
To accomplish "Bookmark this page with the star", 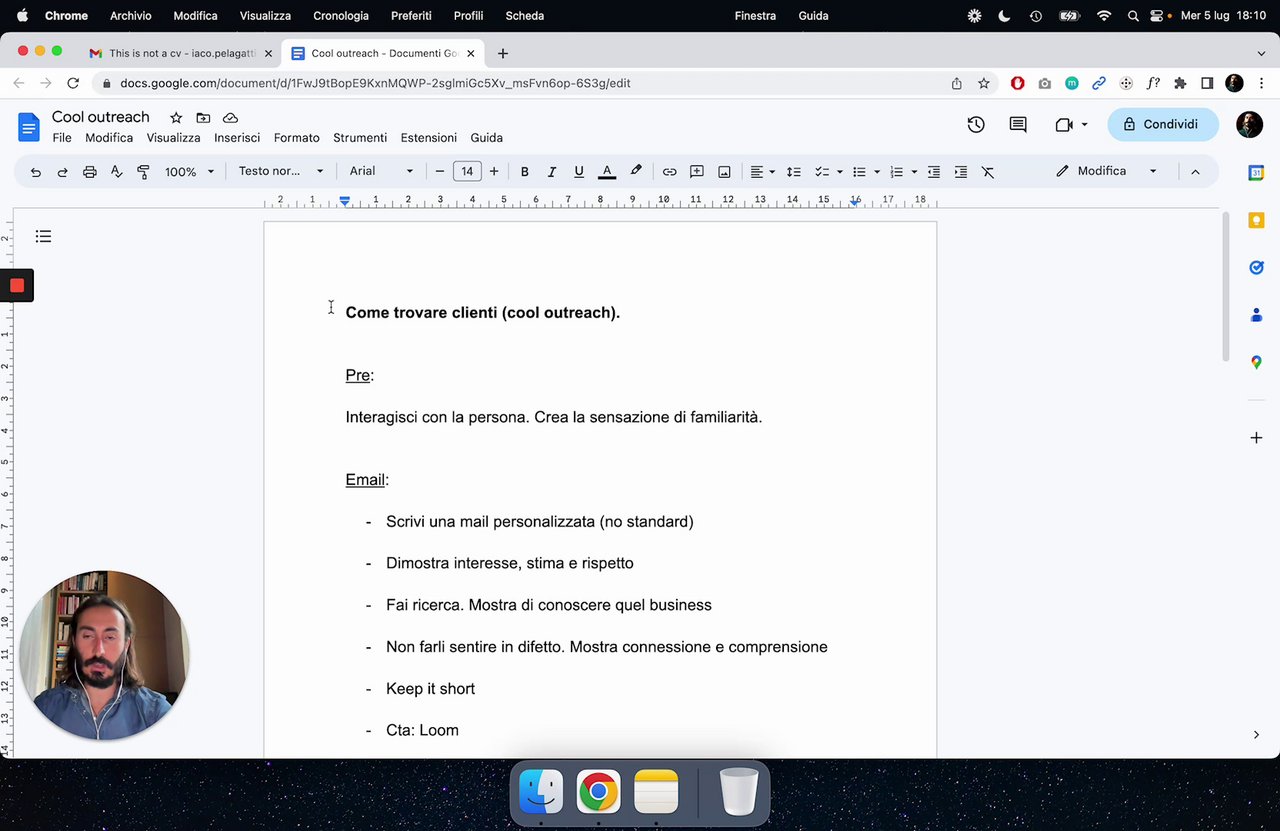I will point(984,84).
